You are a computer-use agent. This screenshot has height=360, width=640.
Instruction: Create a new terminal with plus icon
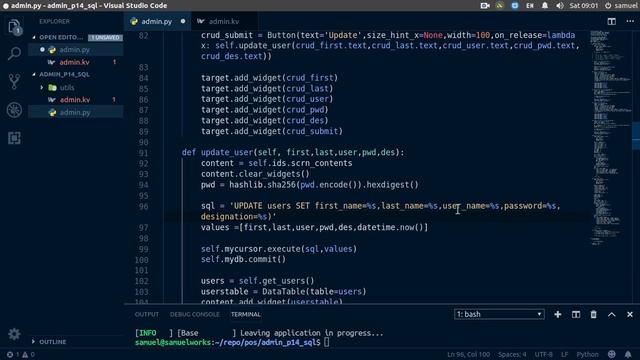click(x=558, y=314)
